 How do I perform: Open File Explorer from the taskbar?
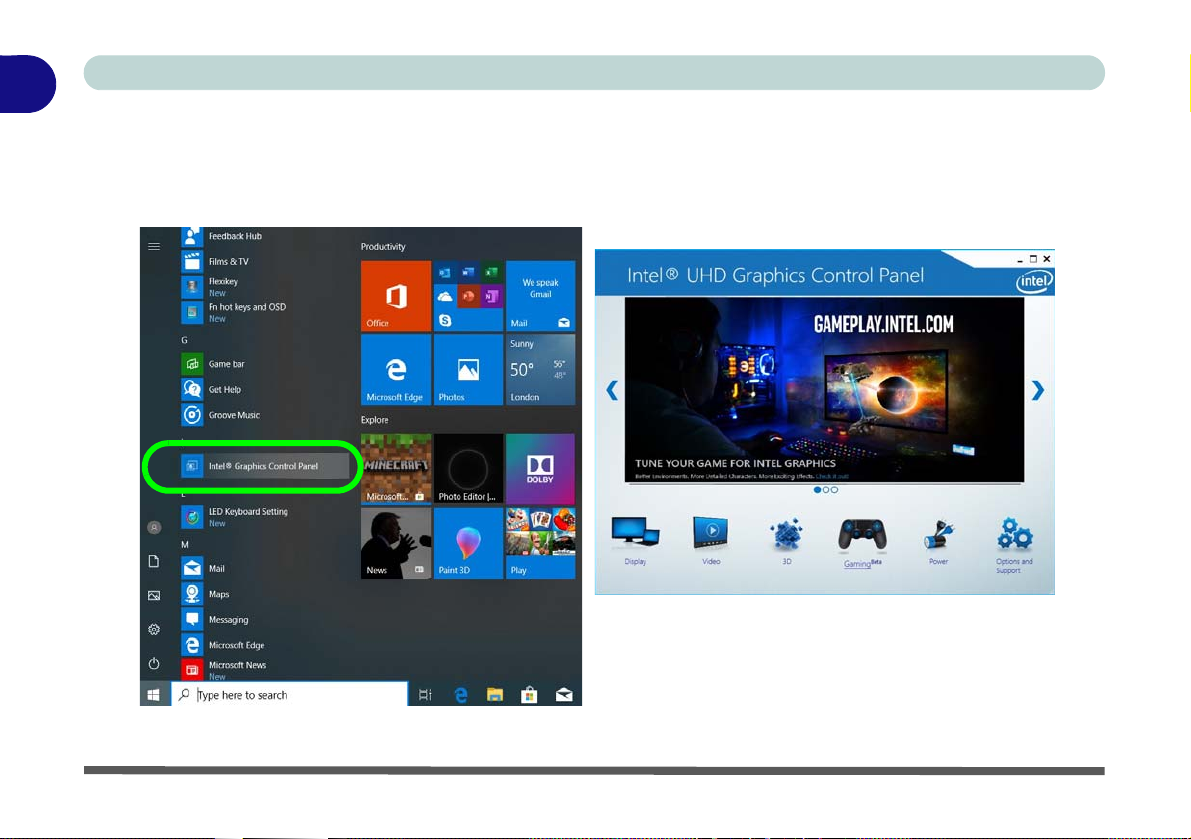click(x=494, y=695)
